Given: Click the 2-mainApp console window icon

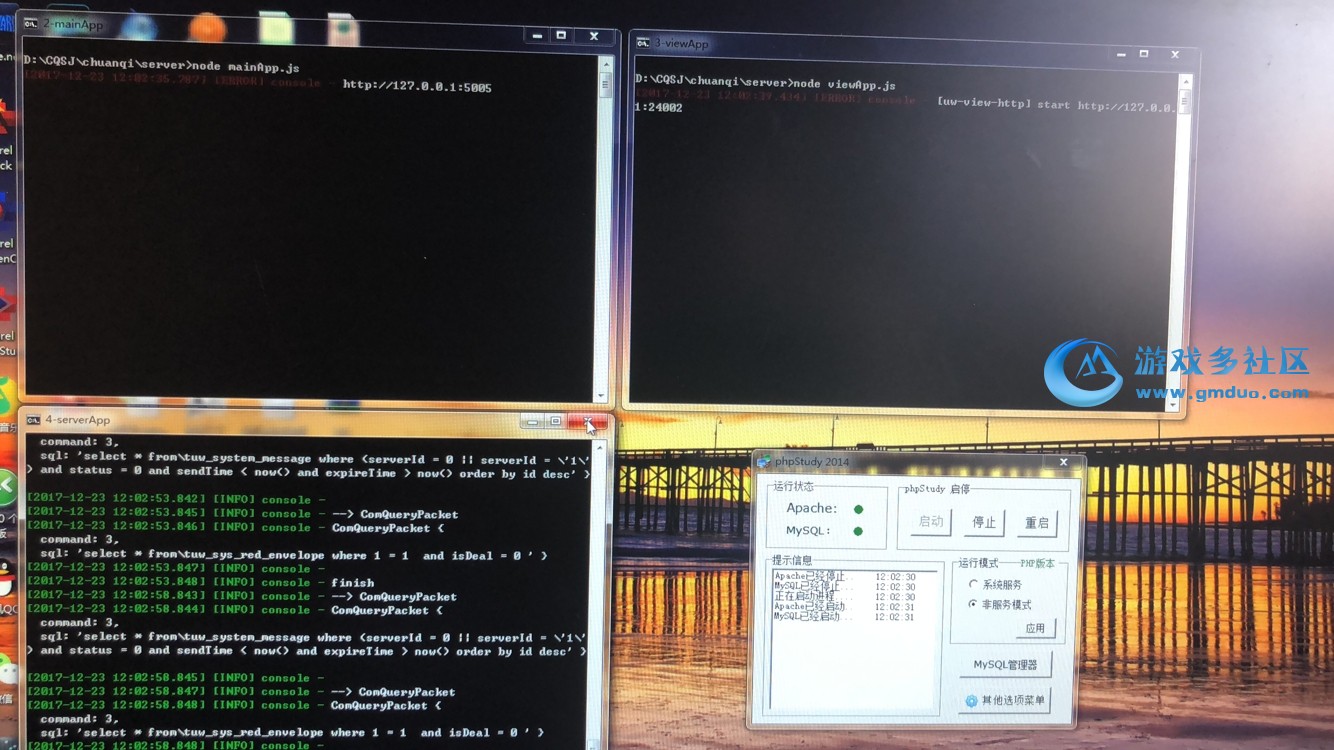Looking at the screenshot, I should [31, 23].
